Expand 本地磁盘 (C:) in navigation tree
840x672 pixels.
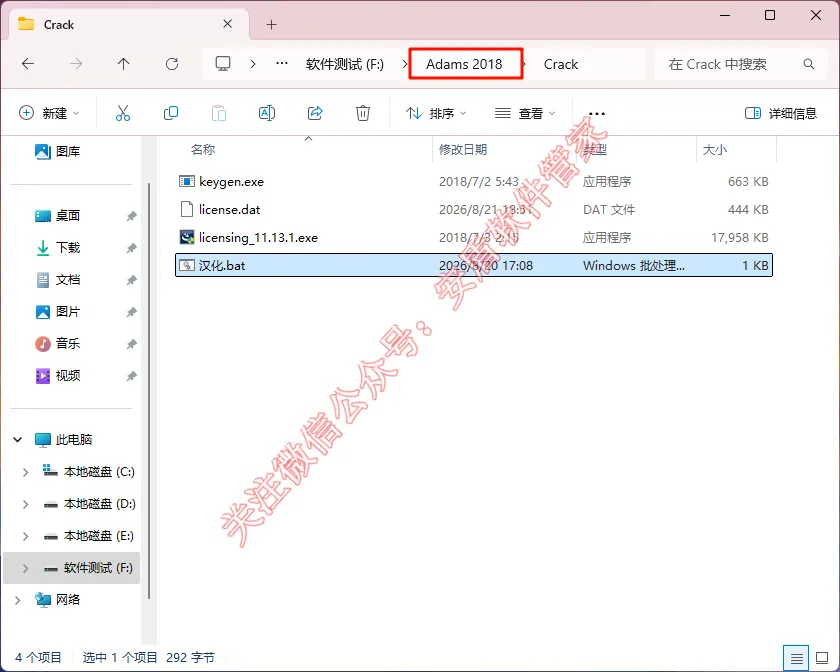[25, 472]
